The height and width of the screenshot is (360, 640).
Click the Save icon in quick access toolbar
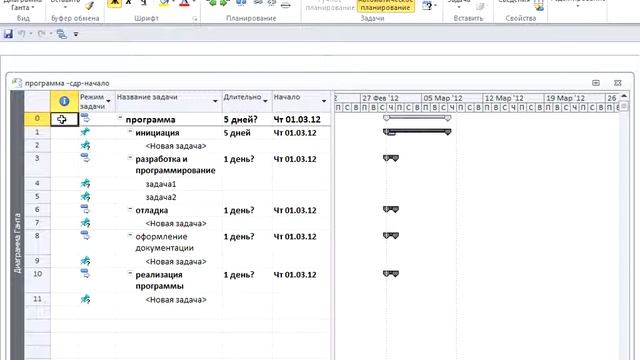click(x=8, y=34)
